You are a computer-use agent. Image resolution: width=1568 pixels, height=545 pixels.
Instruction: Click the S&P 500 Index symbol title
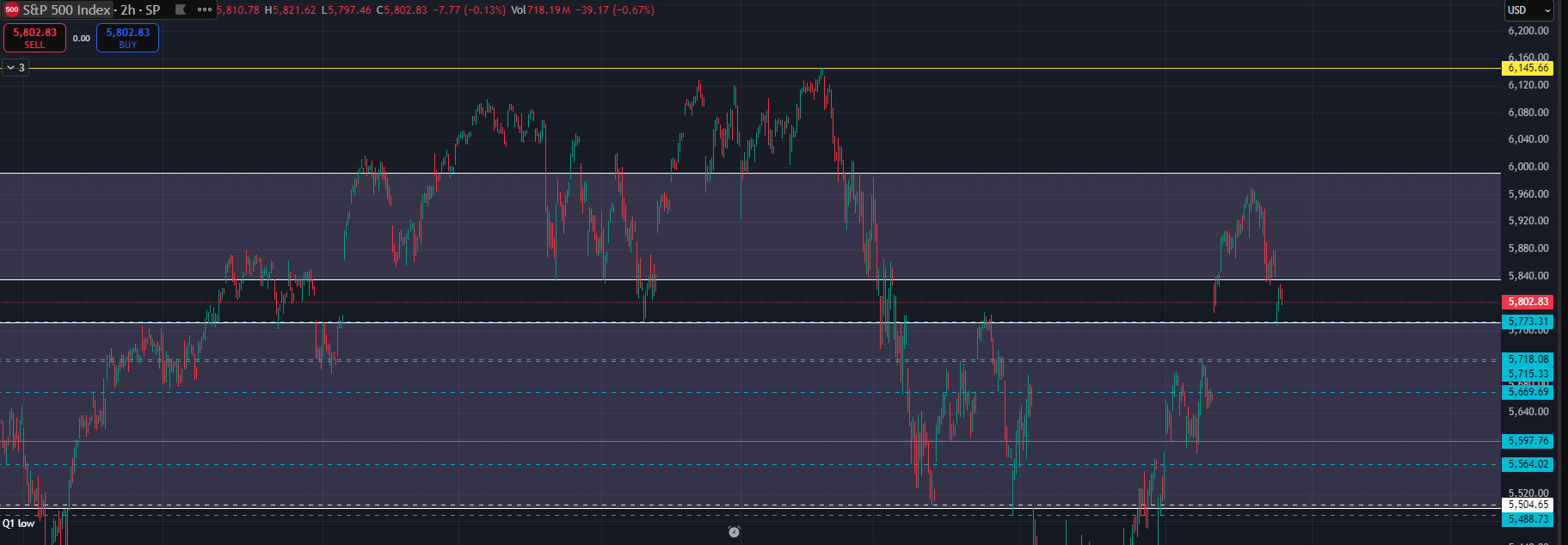(x=66, y=10)
